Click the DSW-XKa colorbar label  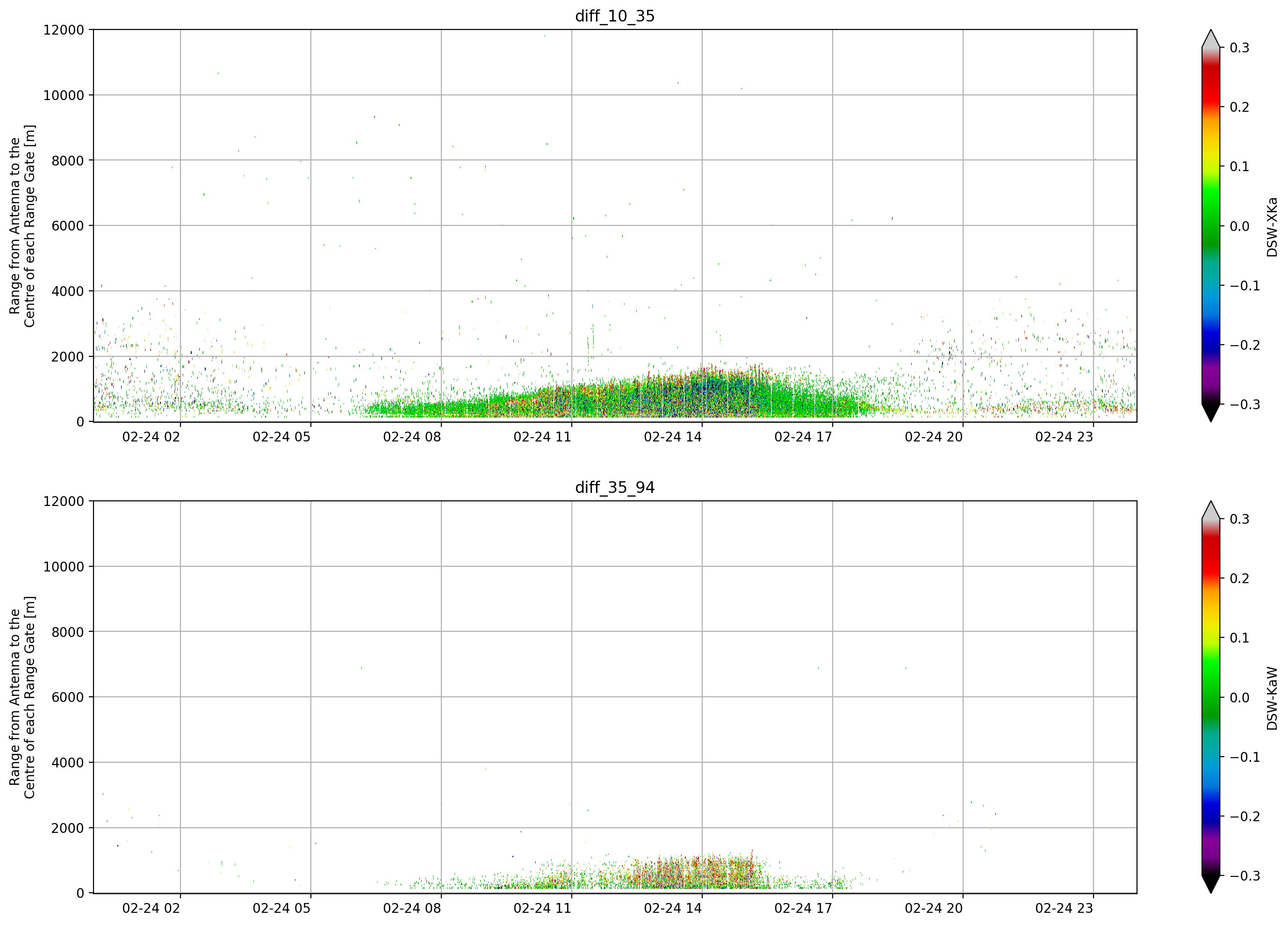(1272, 227)
